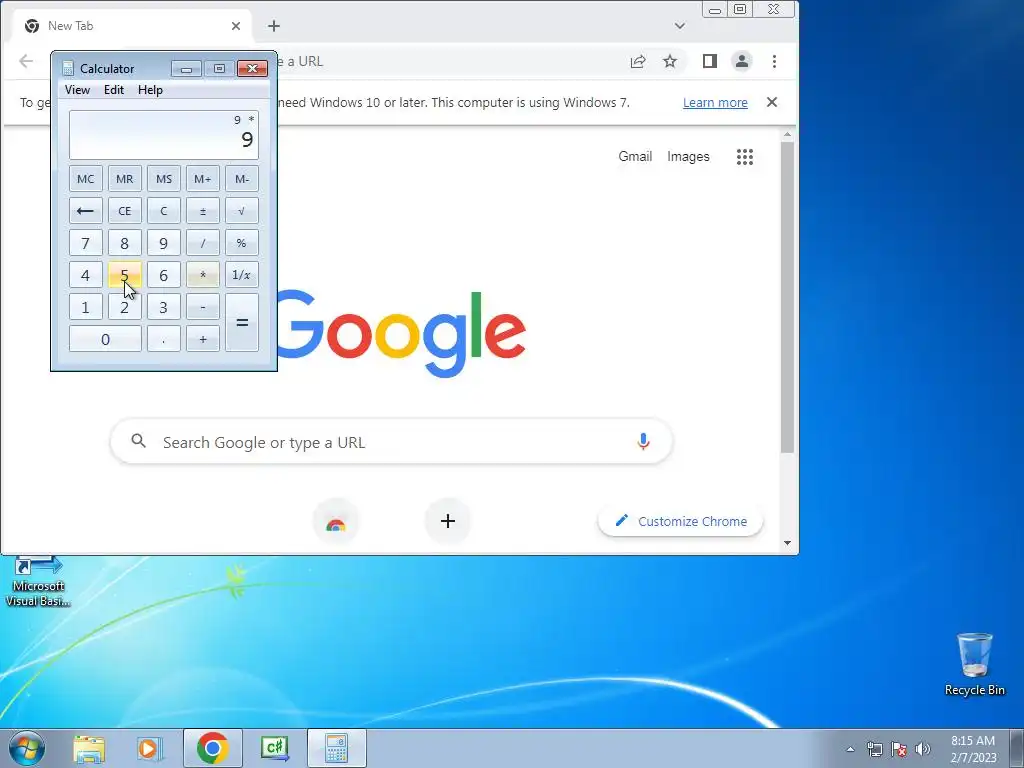Click the MC memory clear key
1024x768 pixels.
click(86, 179)
